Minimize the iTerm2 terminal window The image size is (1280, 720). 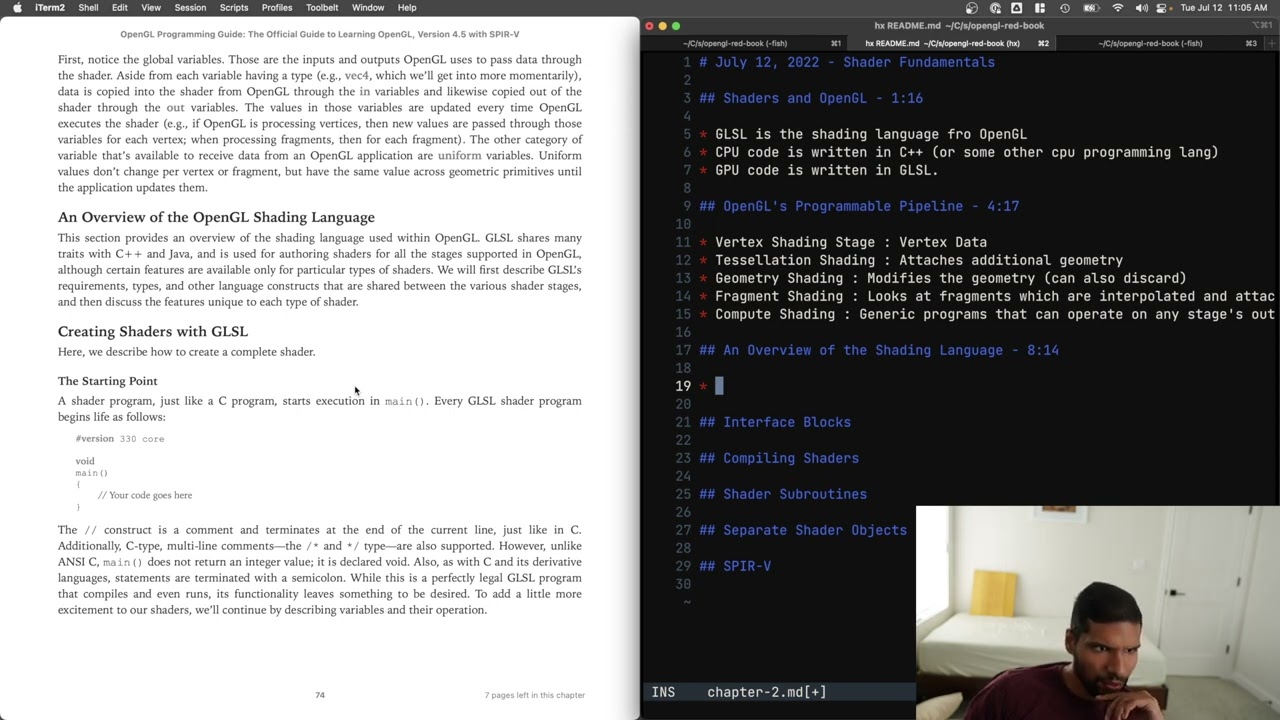coord(662,26)
